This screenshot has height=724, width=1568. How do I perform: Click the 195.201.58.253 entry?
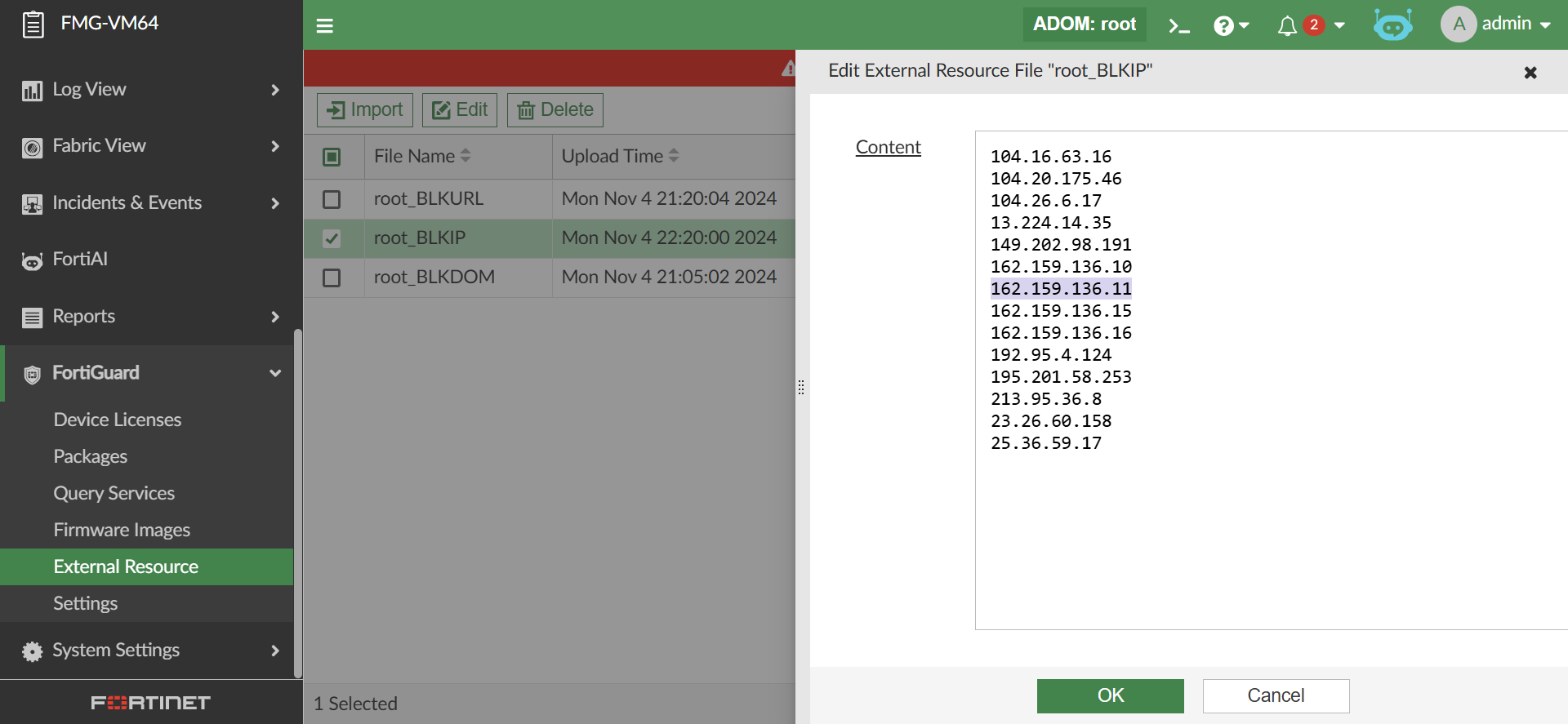pyautogui.click(x=1061, y=377)
